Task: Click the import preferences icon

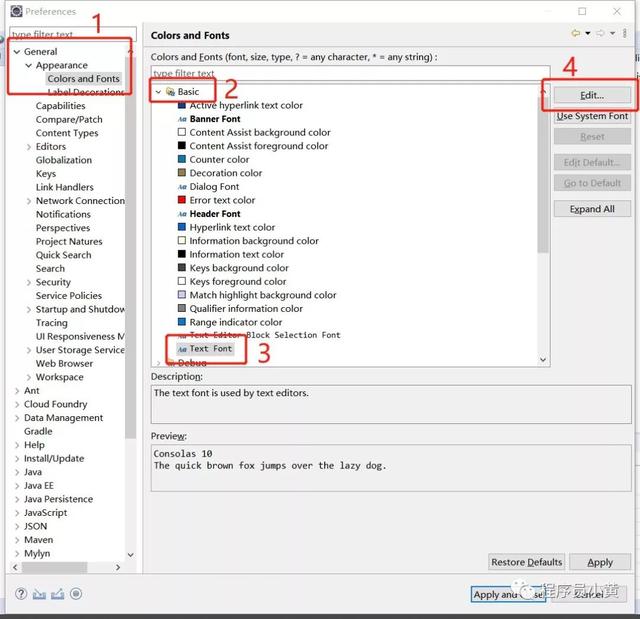Action: click(39, 594)
